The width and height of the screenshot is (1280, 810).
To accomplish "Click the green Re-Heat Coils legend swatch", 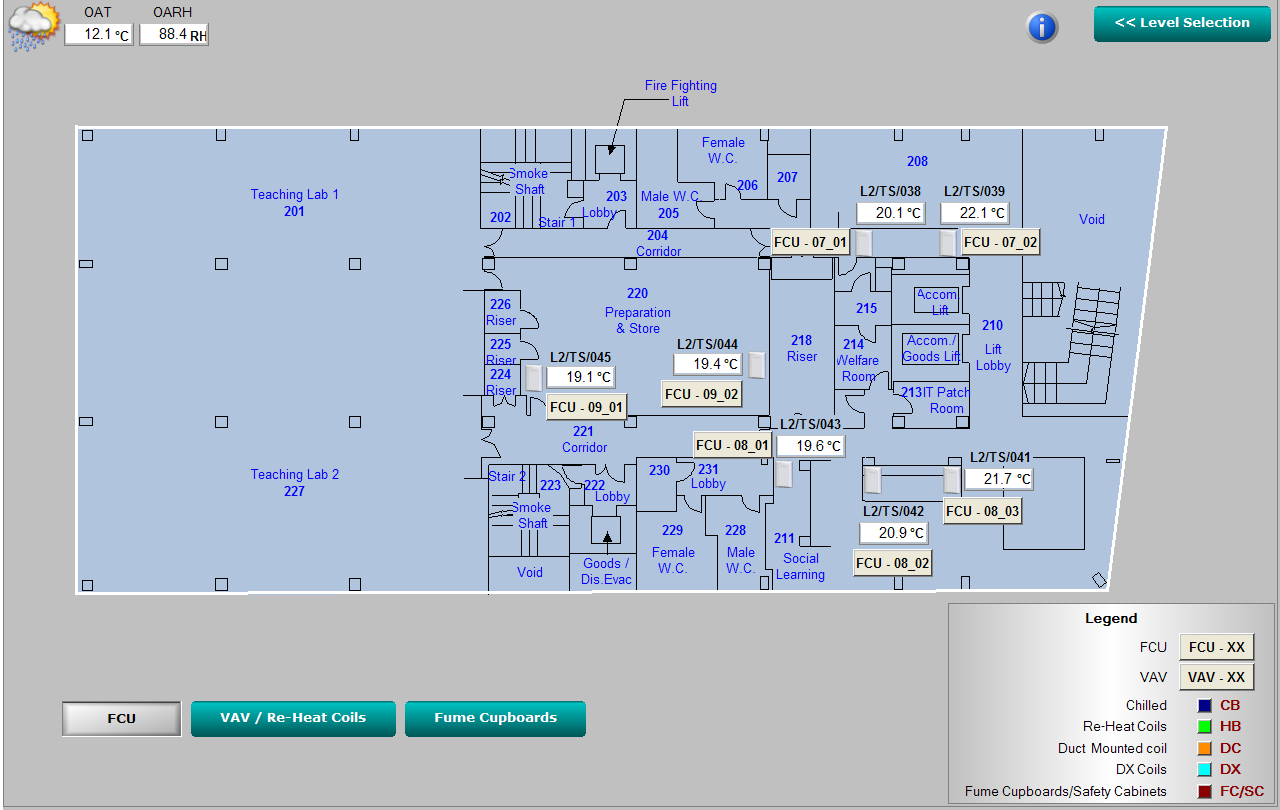I will (x=1204, y=727).
